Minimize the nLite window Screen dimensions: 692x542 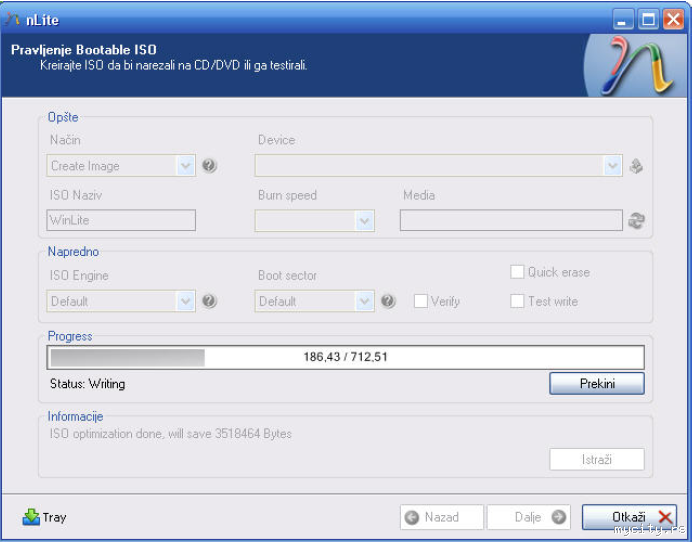click(623, 19)
